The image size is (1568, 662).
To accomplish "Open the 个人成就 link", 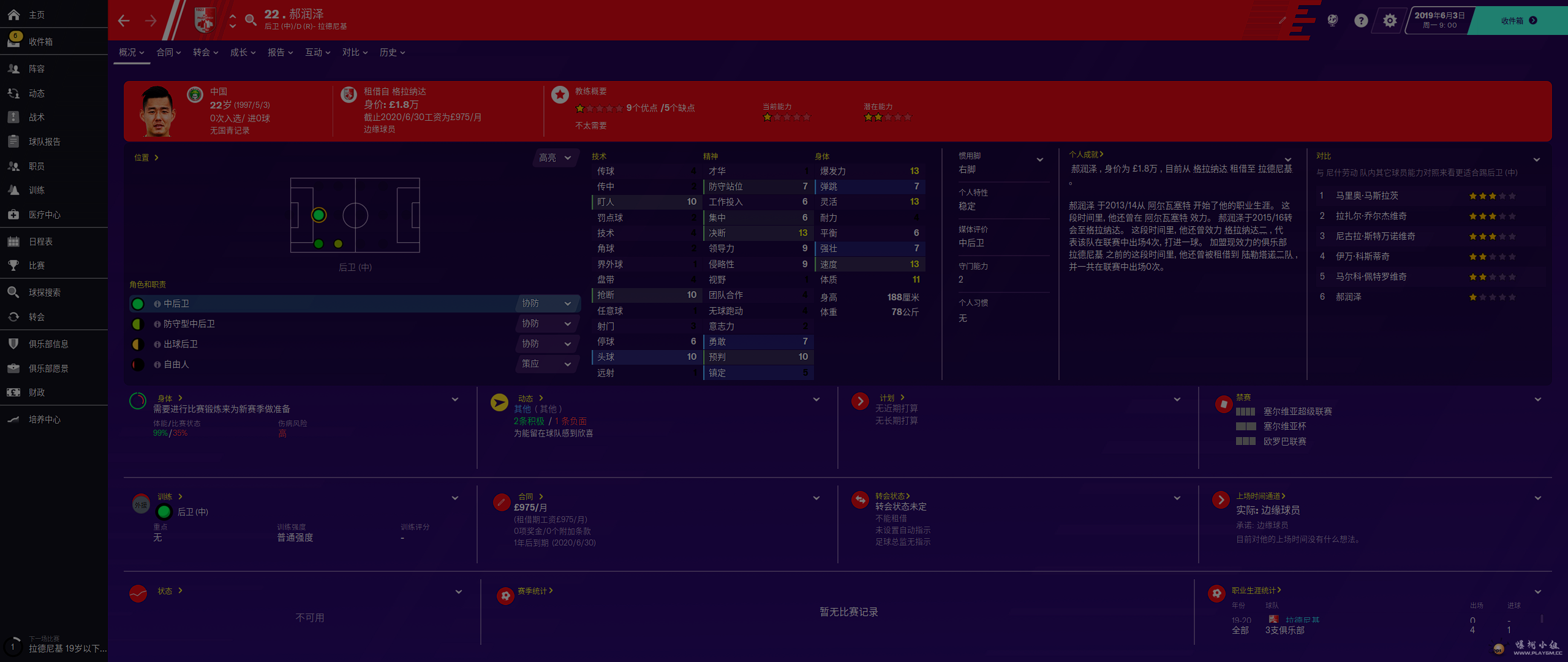I will (1086, 154).
